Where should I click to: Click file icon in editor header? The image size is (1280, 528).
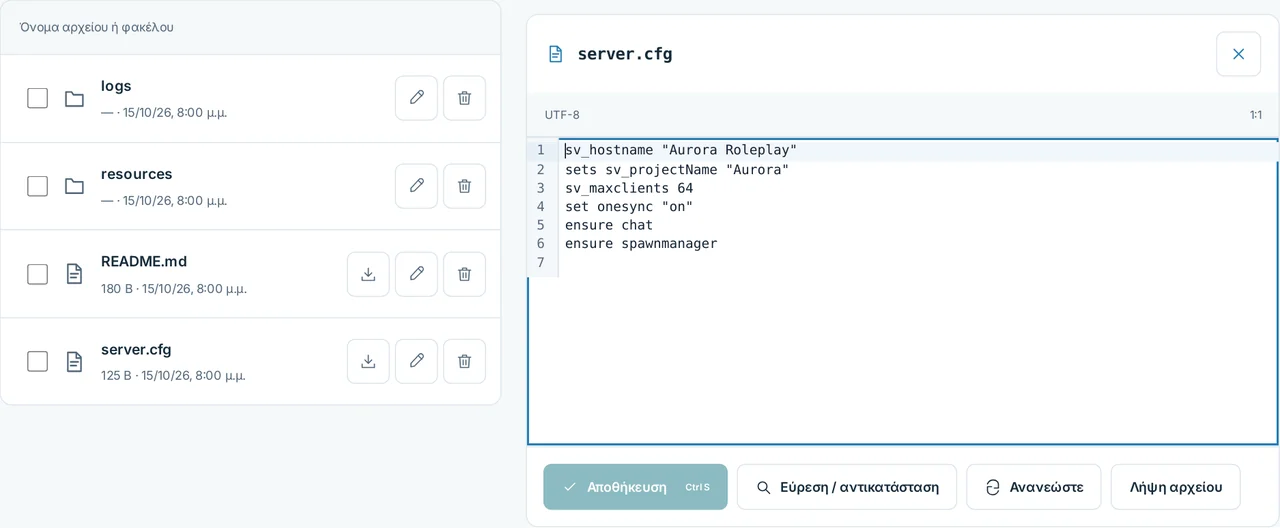coord(556,54)
